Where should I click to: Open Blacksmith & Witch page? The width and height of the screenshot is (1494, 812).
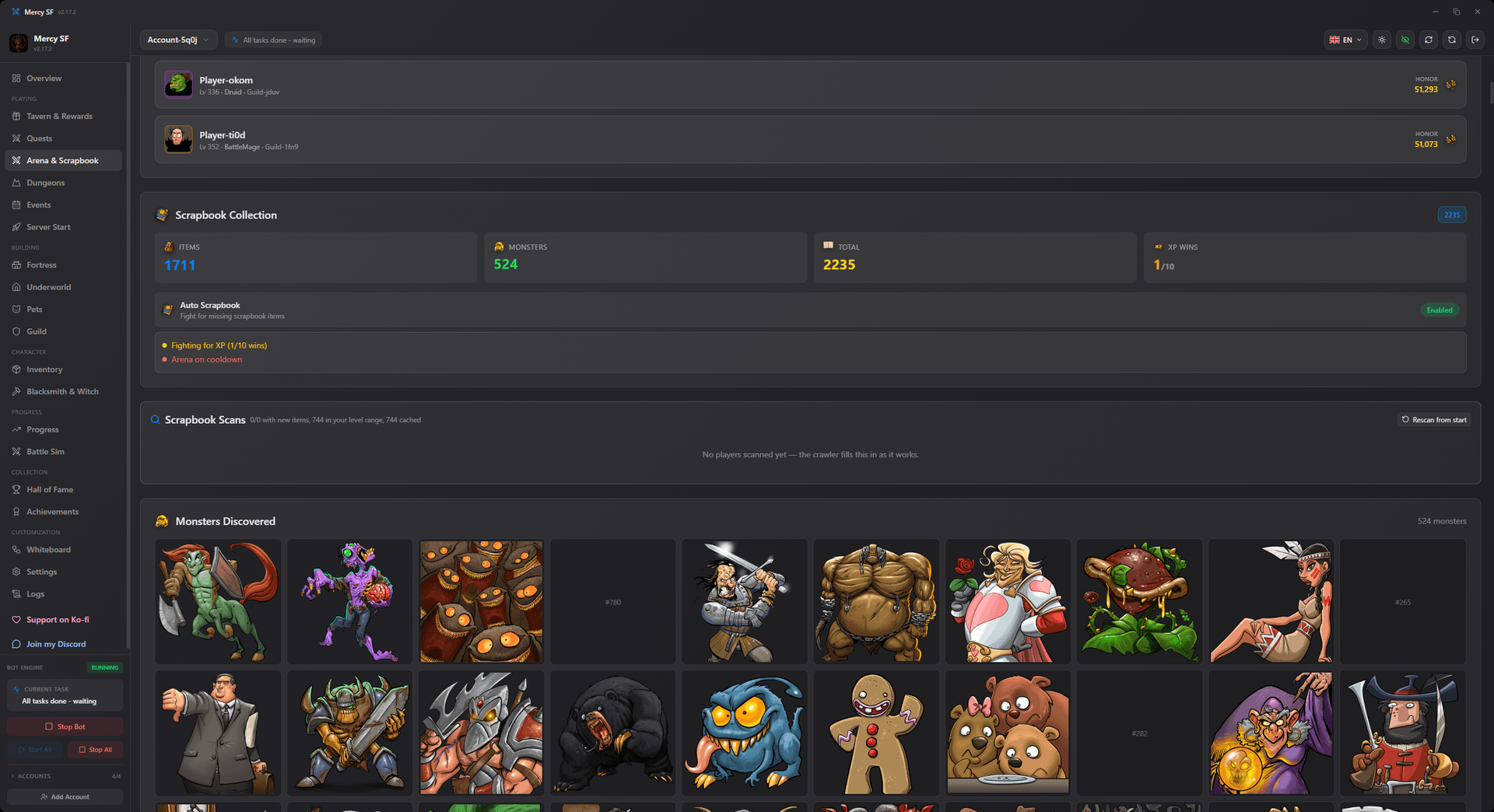(63, 392)
